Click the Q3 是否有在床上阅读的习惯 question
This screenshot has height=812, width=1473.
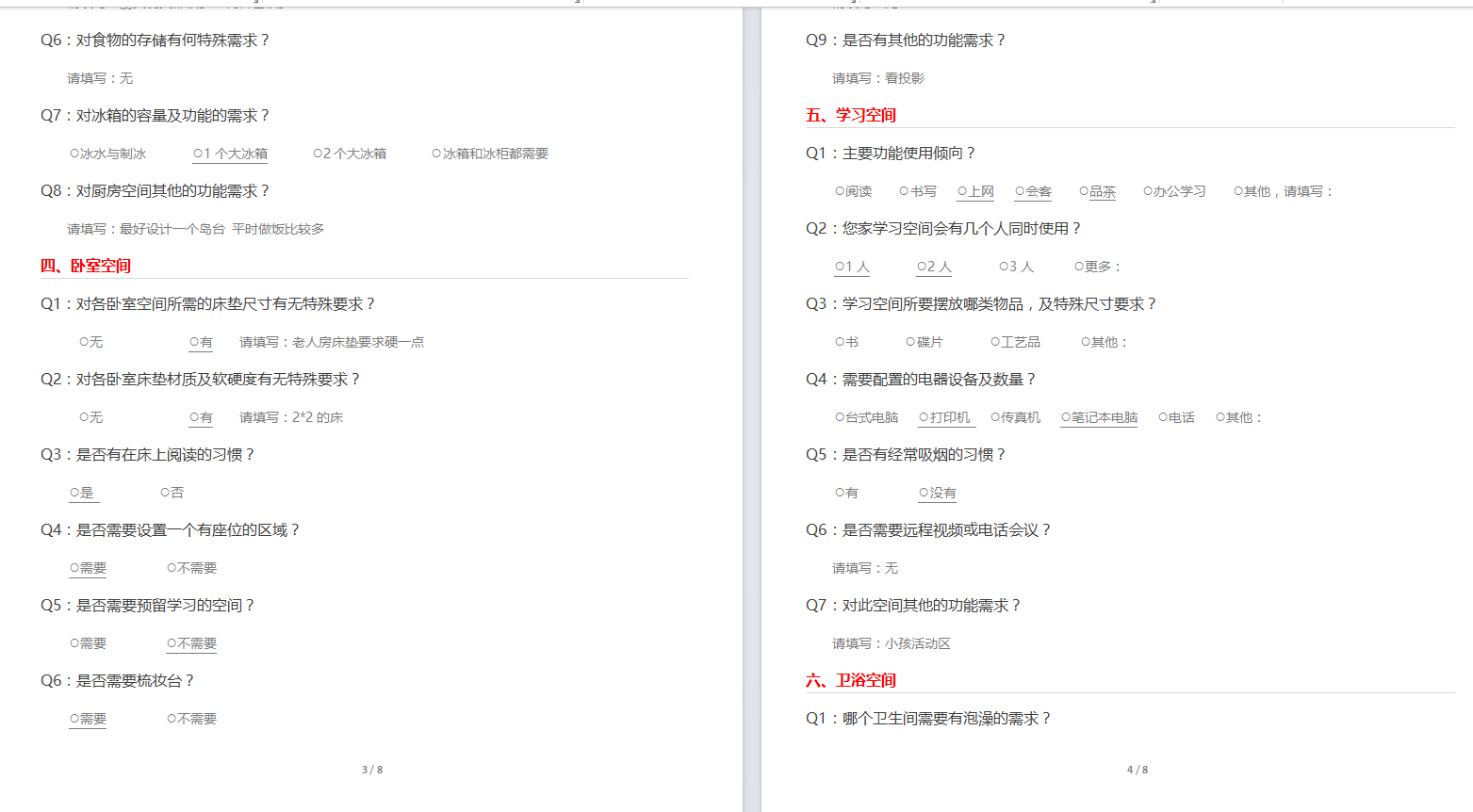pos(147,455)
